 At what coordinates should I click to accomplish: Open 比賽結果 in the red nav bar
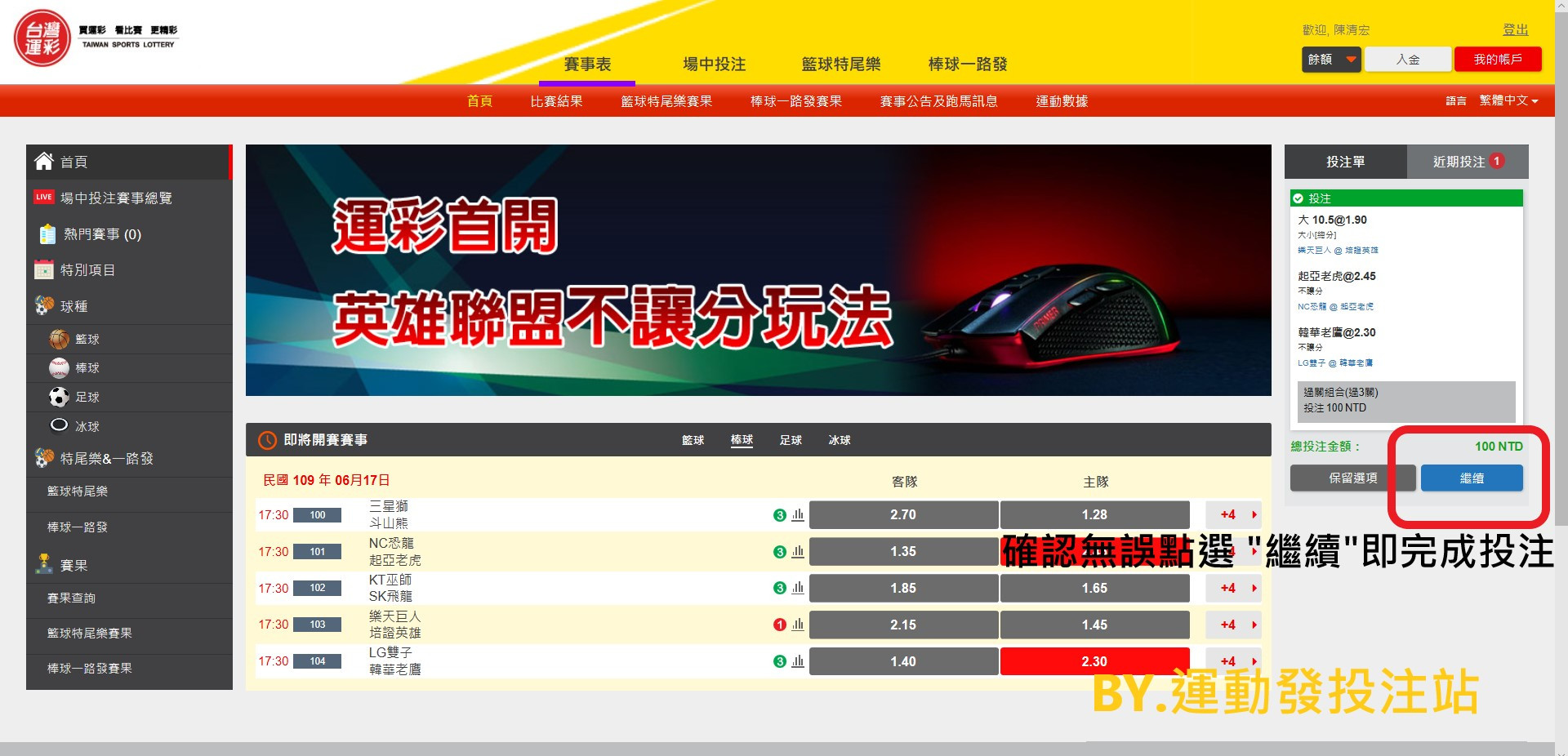click(556, 101)
